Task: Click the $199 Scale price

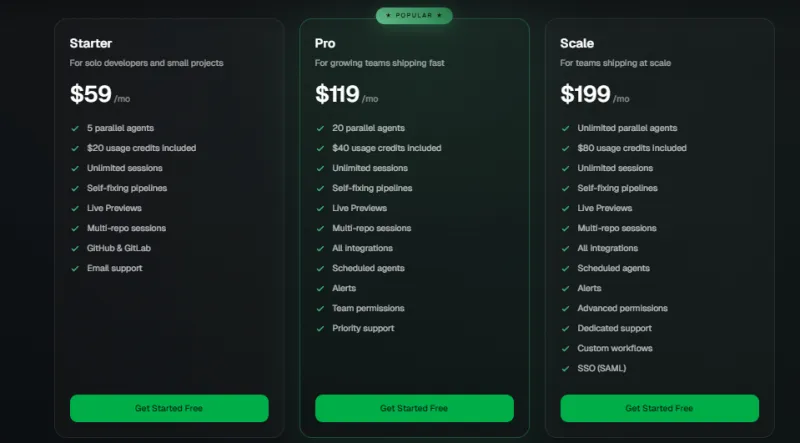Action: (x=584, y=95)
